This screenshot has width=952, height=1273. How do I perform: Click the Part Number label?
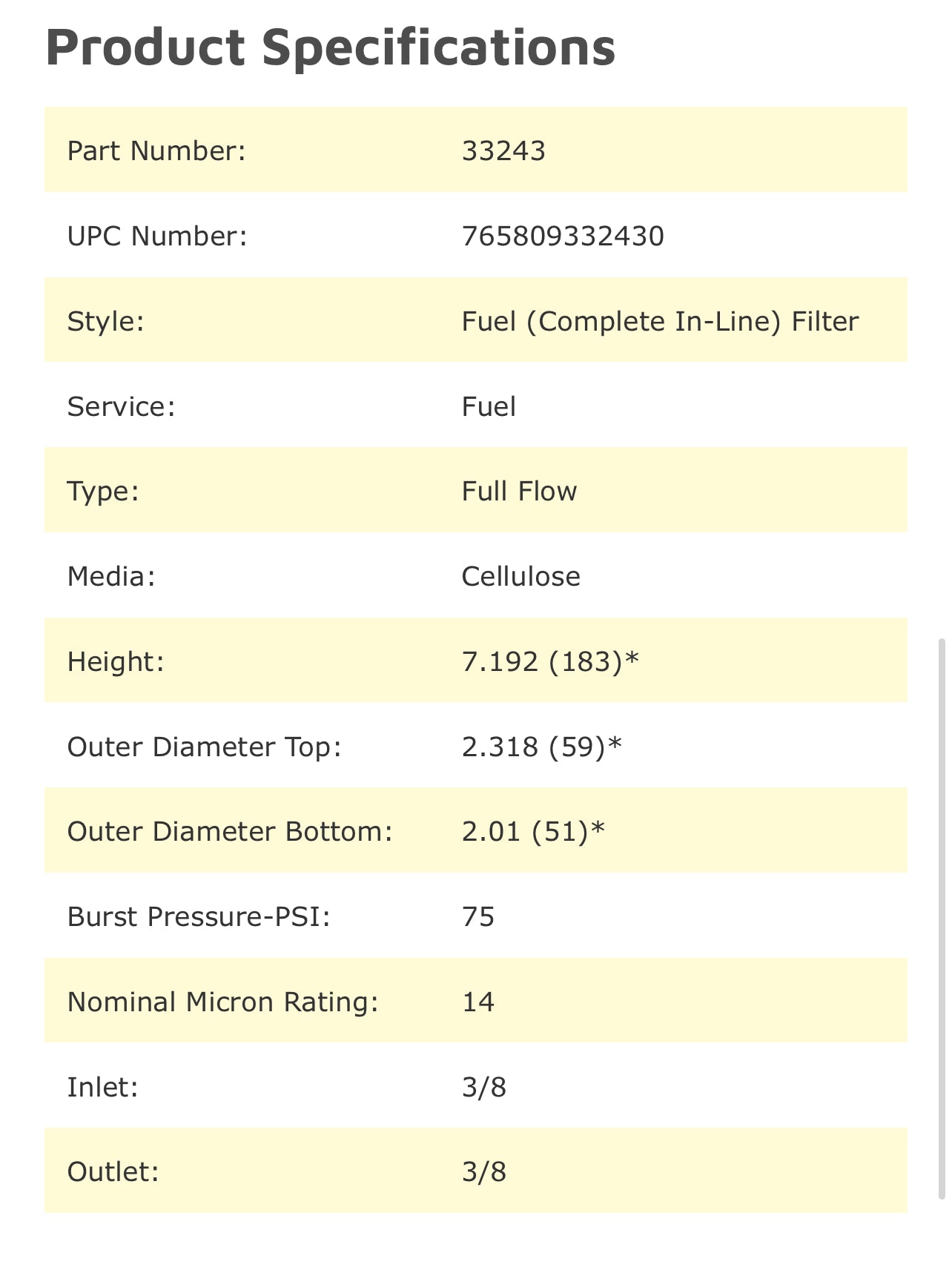(x=156, y=151)
